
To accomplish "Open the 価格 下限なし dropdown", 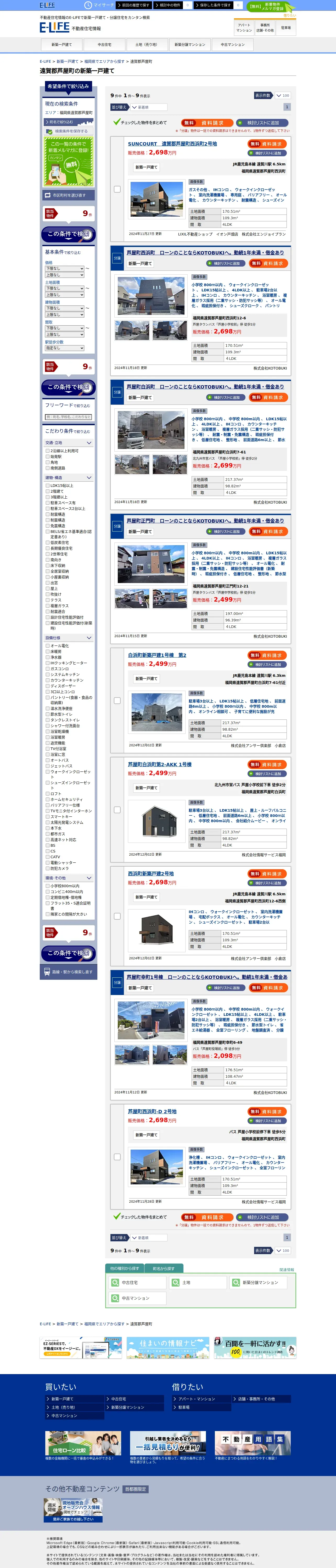I will coord(65,268).
